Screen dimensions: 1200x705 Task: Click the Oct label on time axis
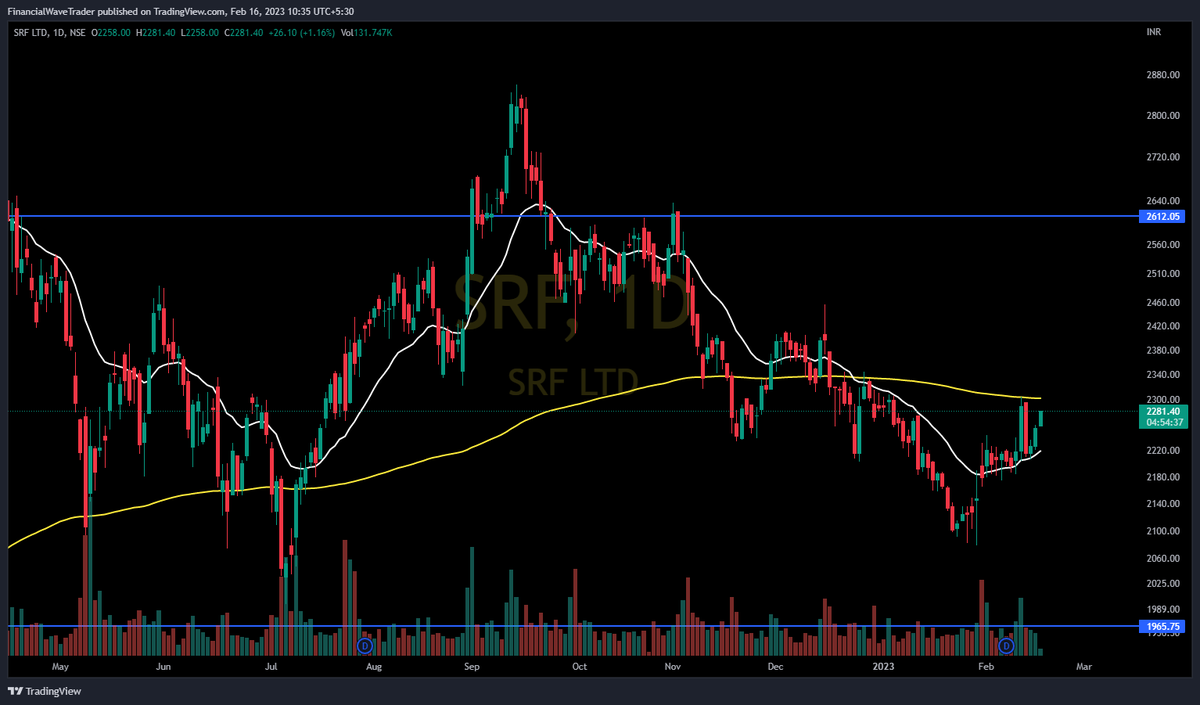[578, 665]
